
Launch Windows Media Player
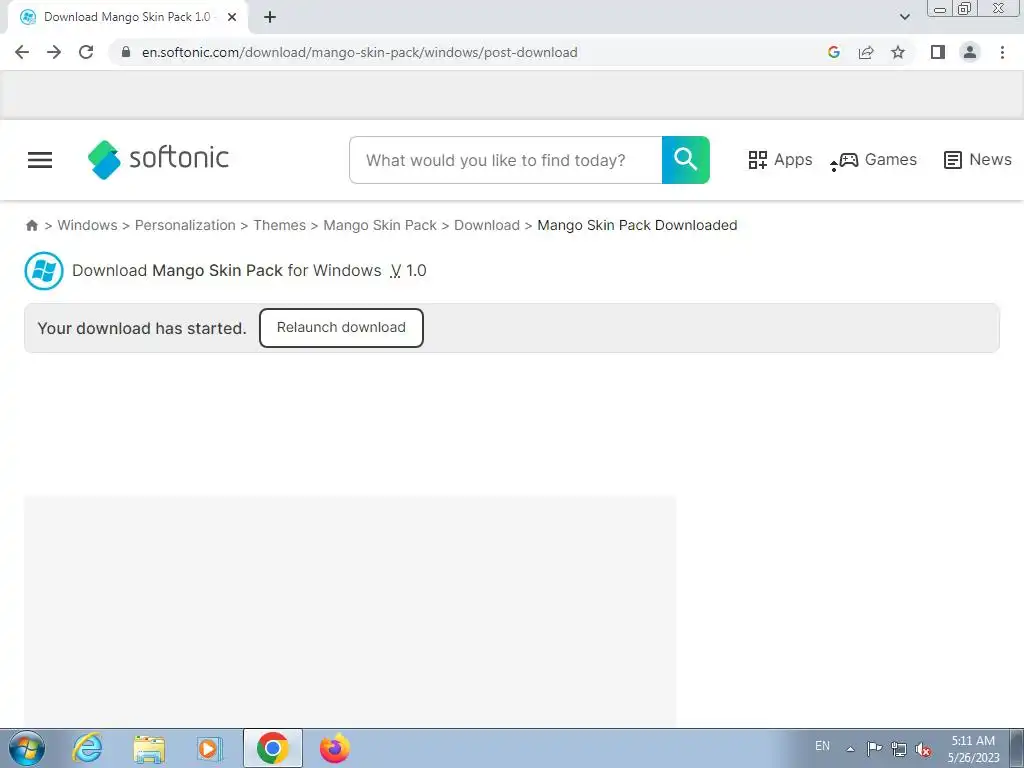209,748
